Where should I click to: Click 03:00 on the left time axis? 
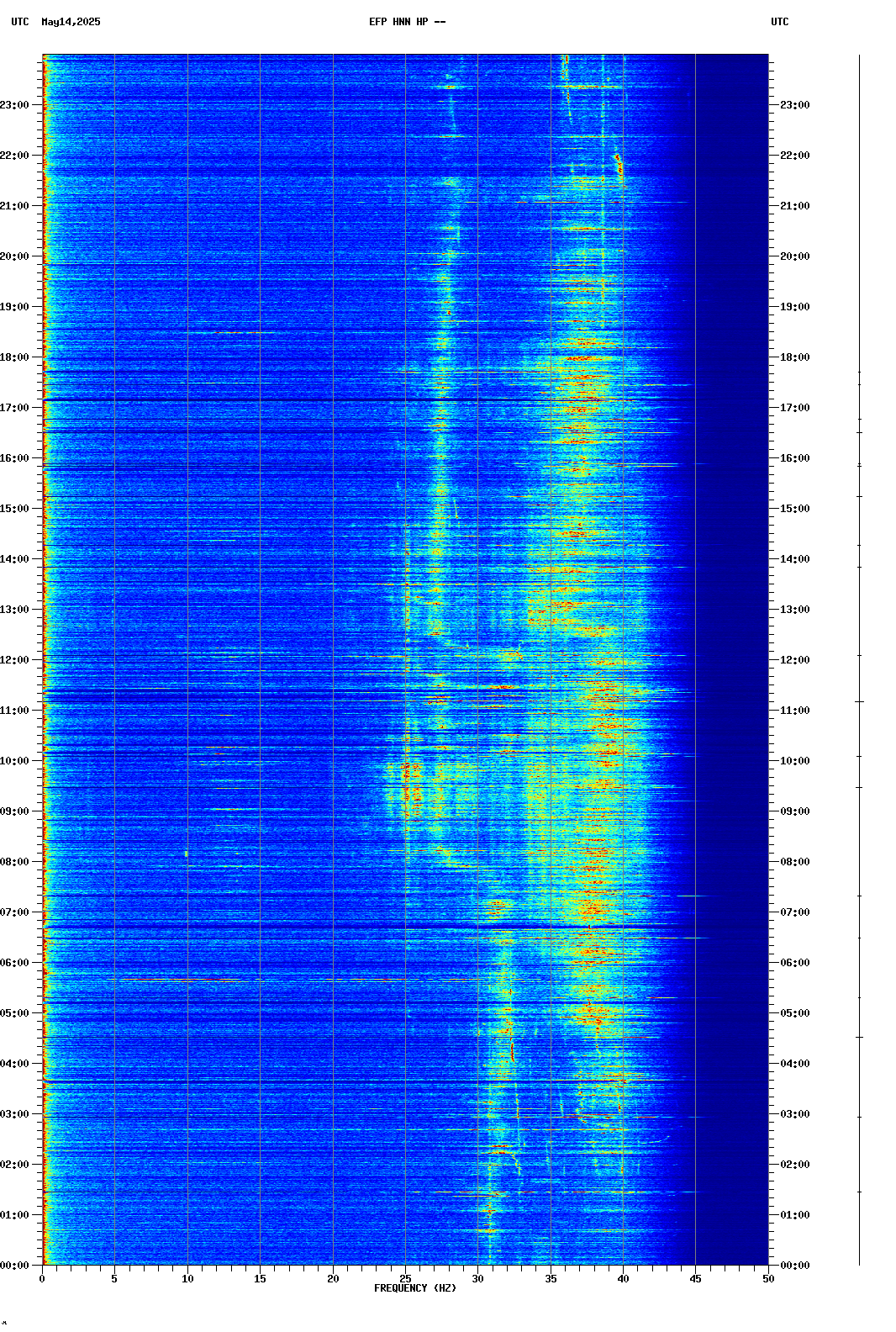click(x=14, y=1114)
